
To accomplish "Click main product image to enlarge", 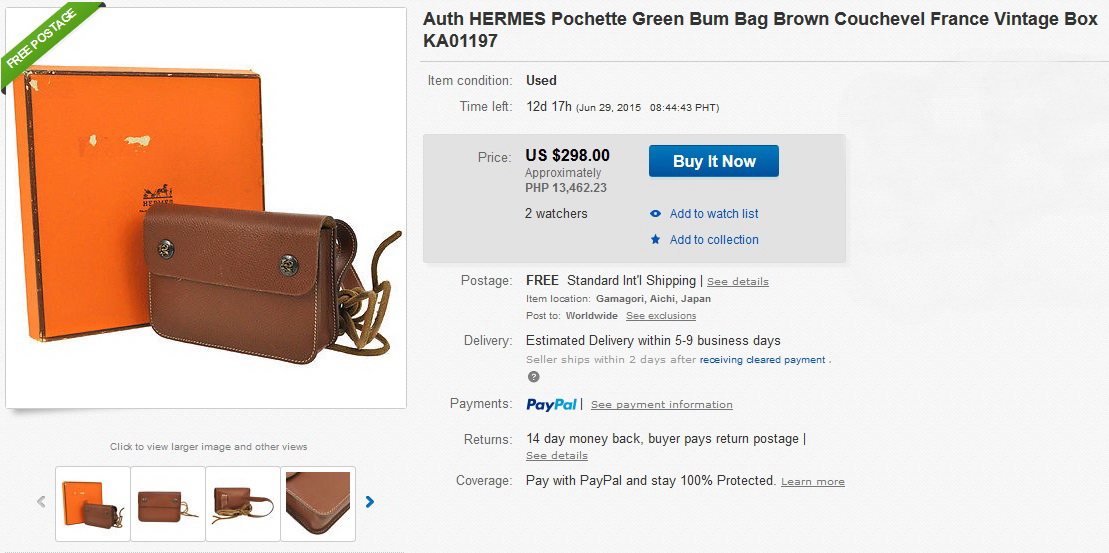I will 206,208.
